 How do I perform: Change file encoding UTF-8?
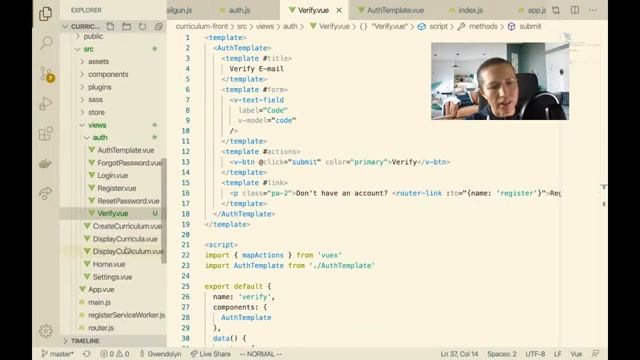pyautogui.click(x=535, y=354)
